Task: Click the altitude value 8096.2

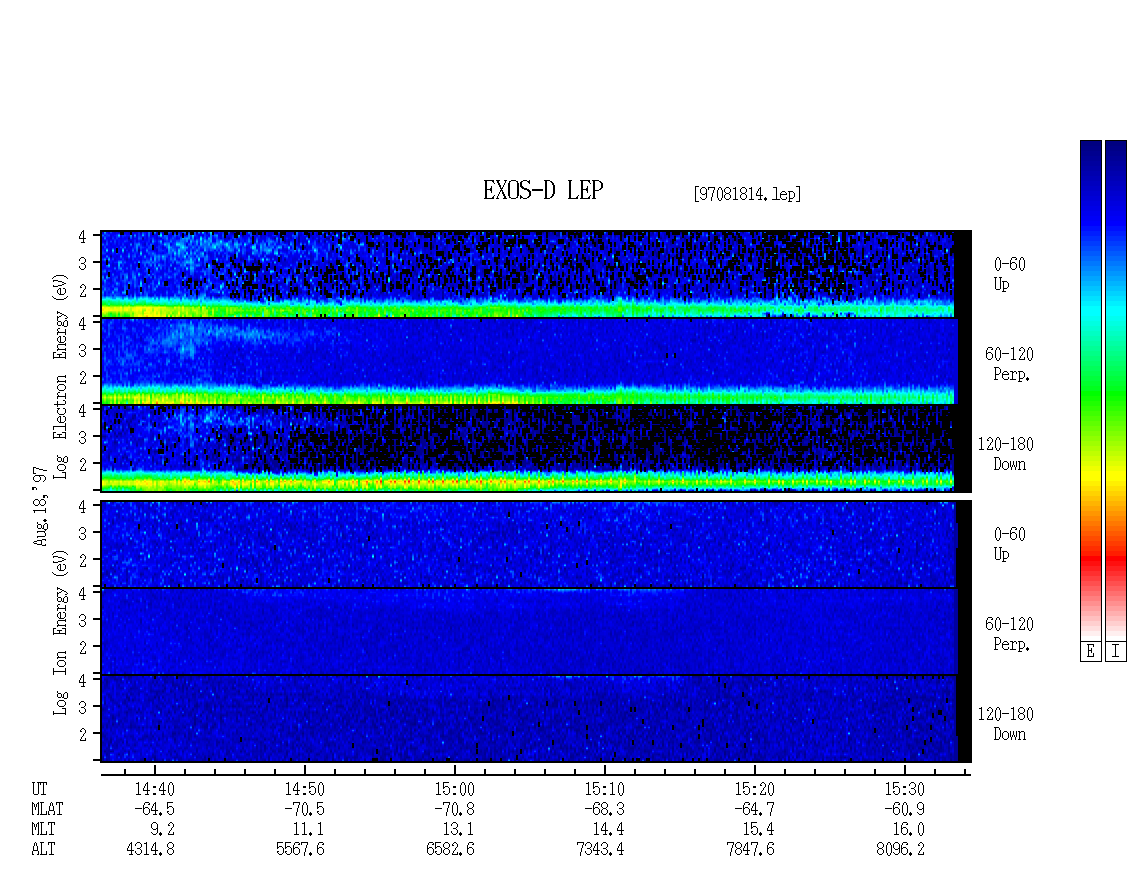Action: tap(900, 850)
